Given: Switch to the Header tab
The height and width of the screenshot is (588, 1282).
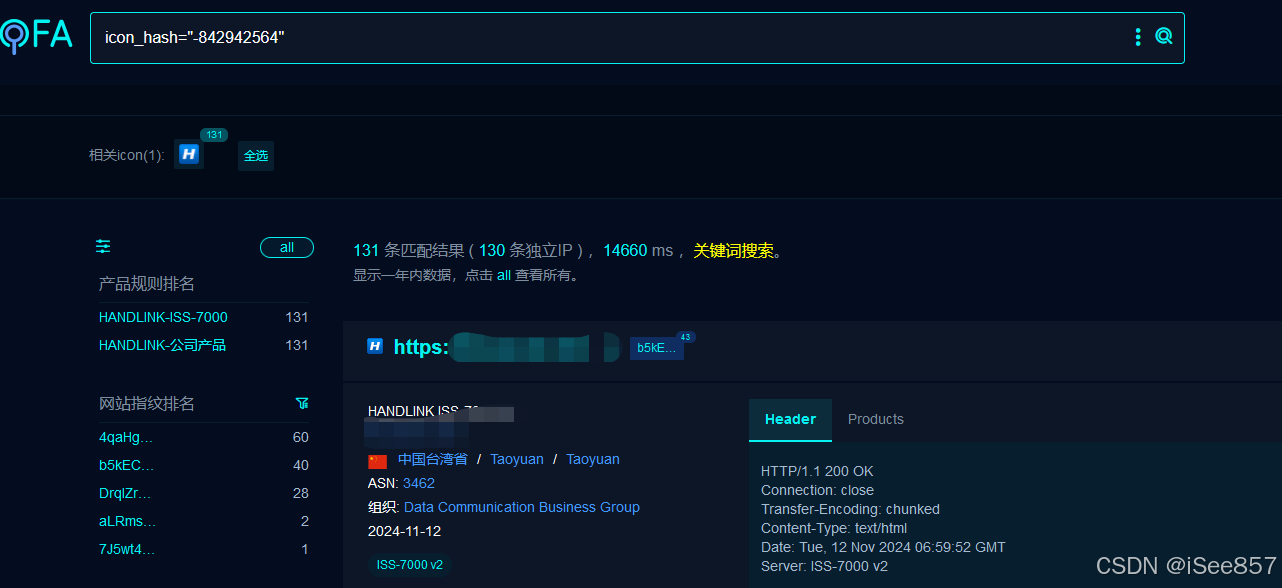Looking at the screenshot, I should [x=790, y=420].
